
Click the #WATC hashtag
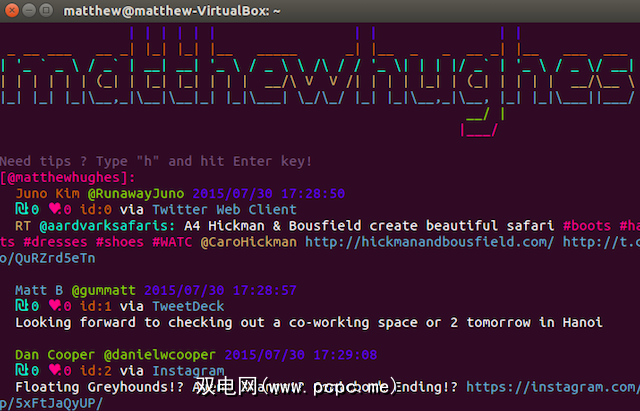[172, 242]
